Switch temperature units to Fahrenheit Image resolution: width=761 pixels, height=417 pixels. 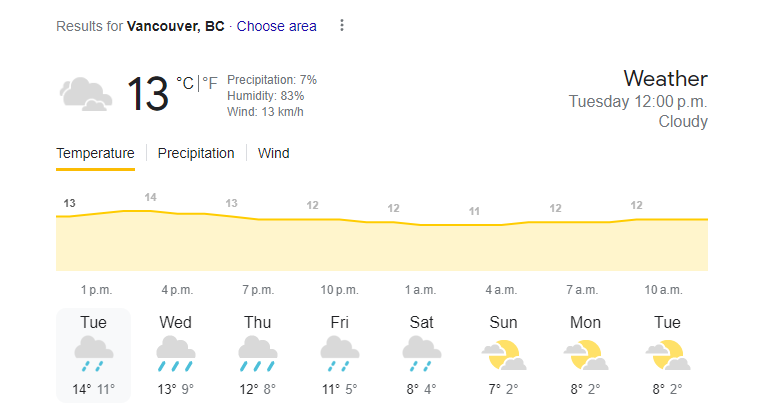tap(210, 83)
